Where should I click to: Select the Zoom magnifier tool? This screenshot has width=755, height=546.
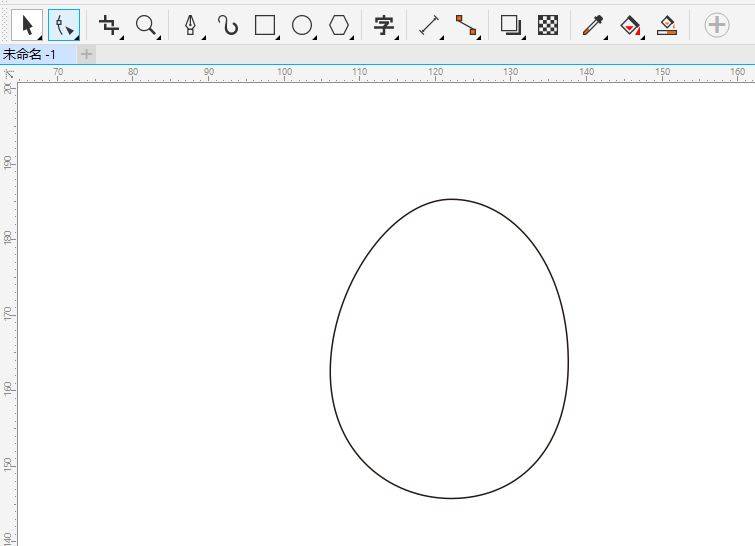pyautogui.click(x=146, y=25)
